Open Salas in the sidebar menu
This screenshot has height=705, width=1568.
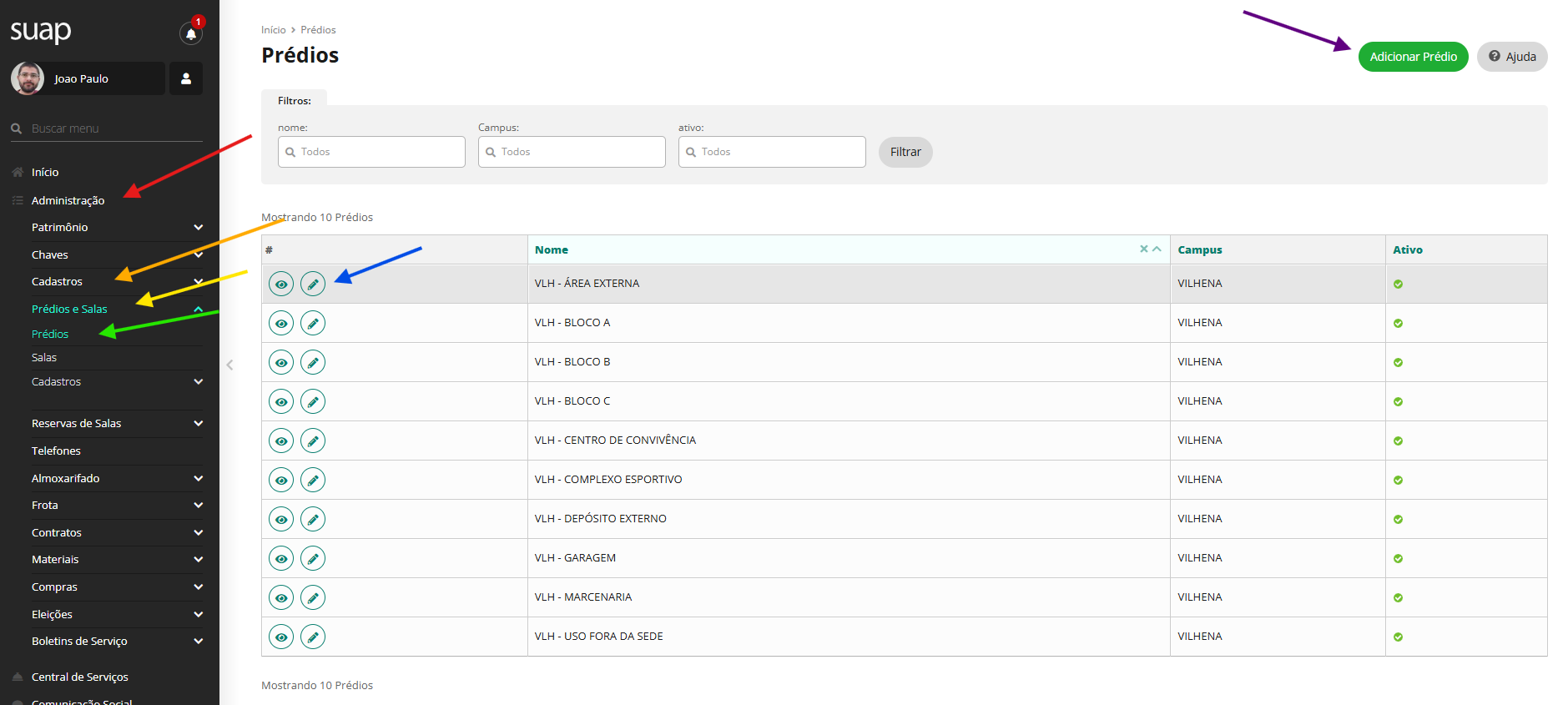44,358
